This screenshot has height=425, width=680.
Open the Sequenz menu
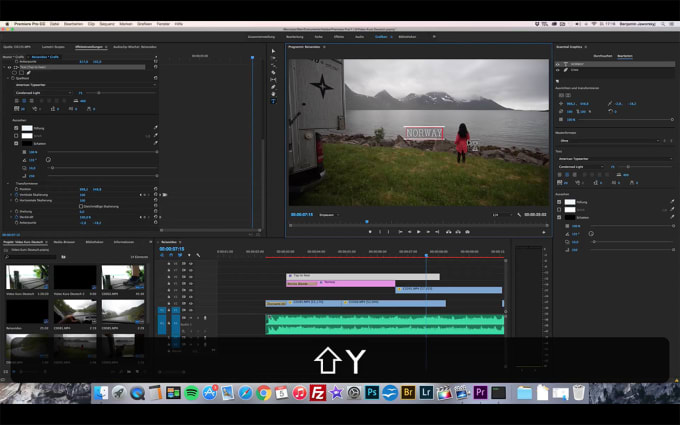click(x=107, y=24)
